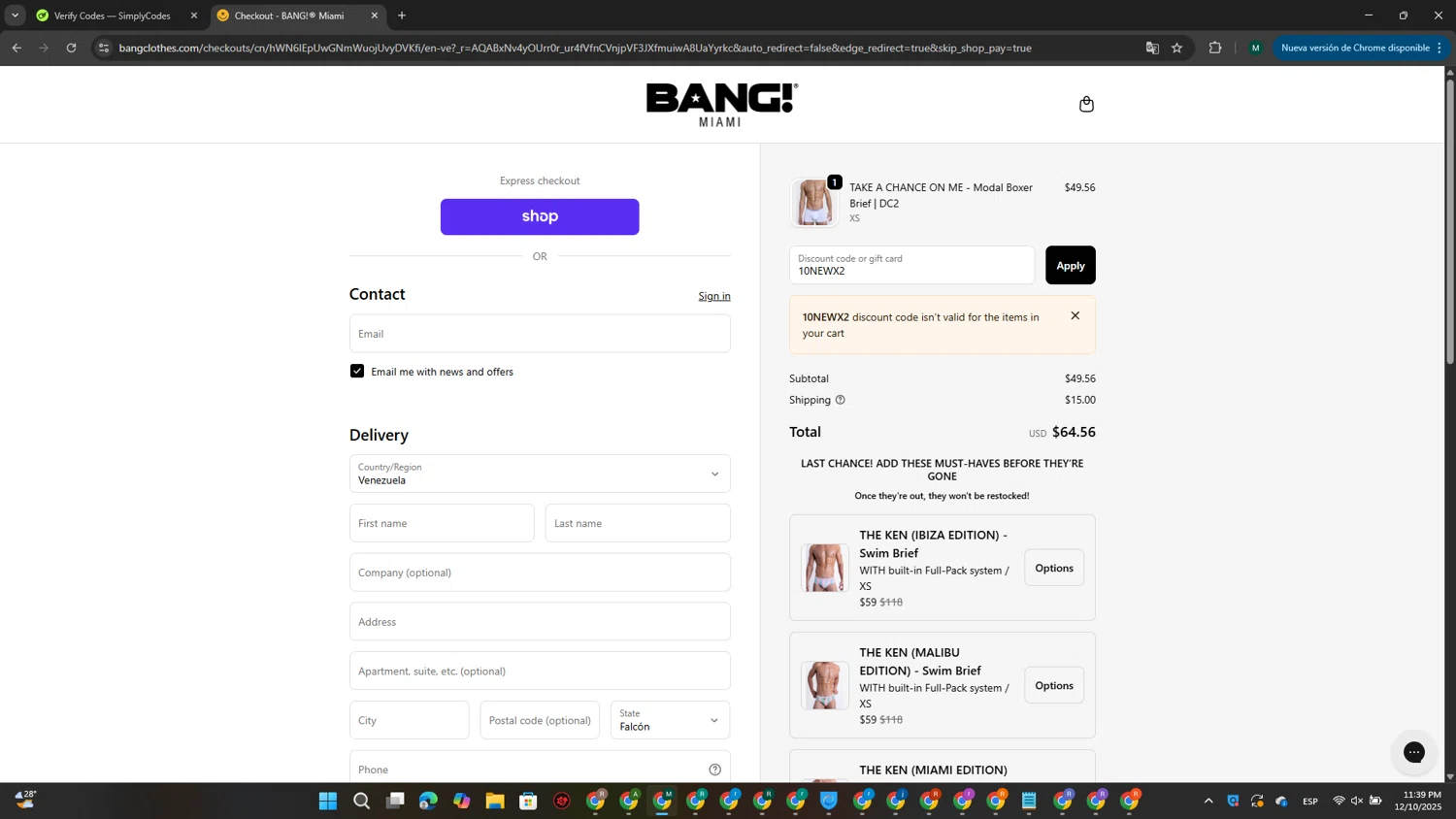This screenshot has height=819, width=1456.
Task: Dismiss the invalid discount code message
Action: pos(1075,315)
